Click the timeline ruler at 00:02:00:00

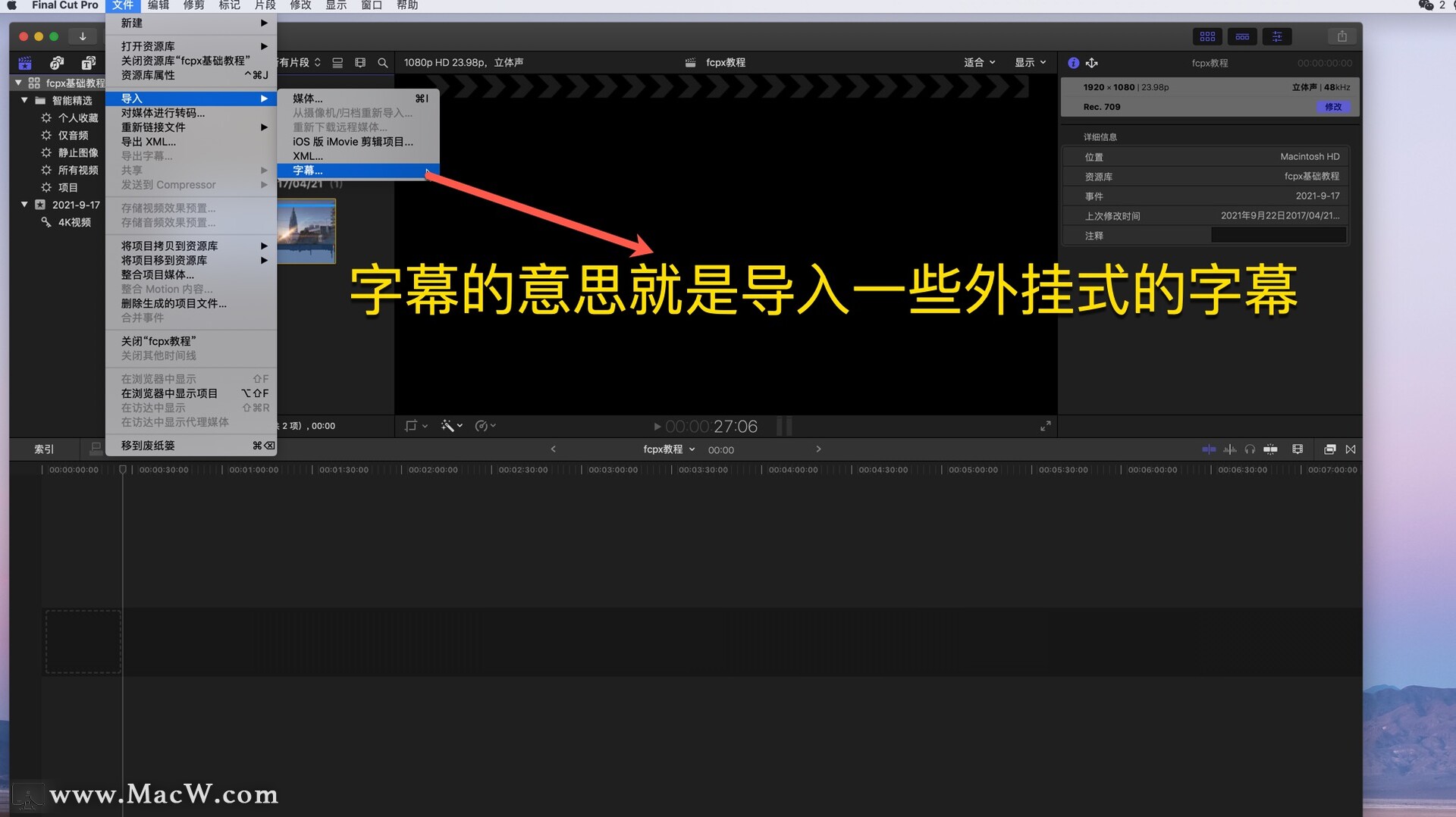coord(433,470)
